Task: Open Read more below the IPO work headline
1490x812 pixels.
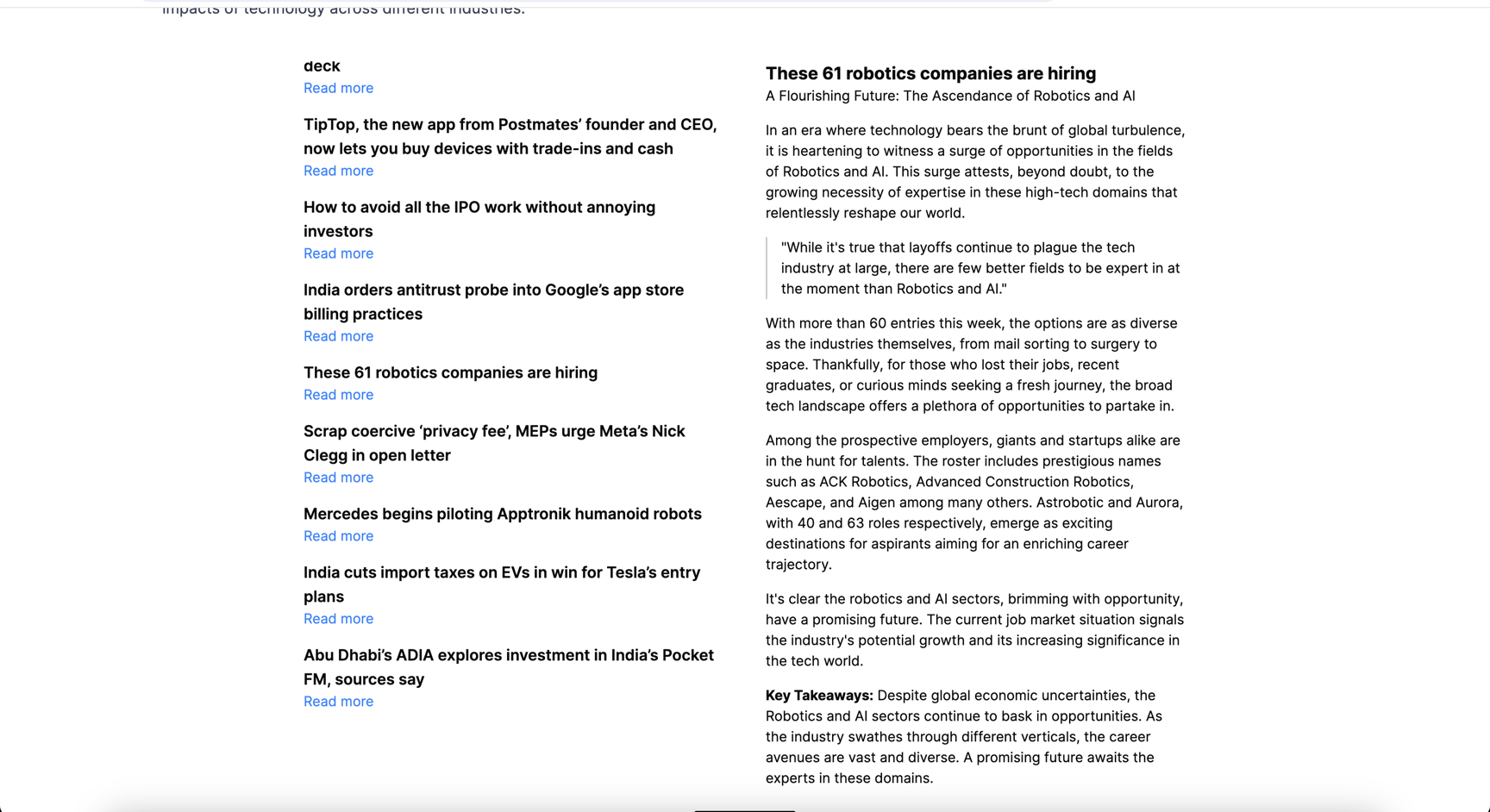Action: pos(338,253)
